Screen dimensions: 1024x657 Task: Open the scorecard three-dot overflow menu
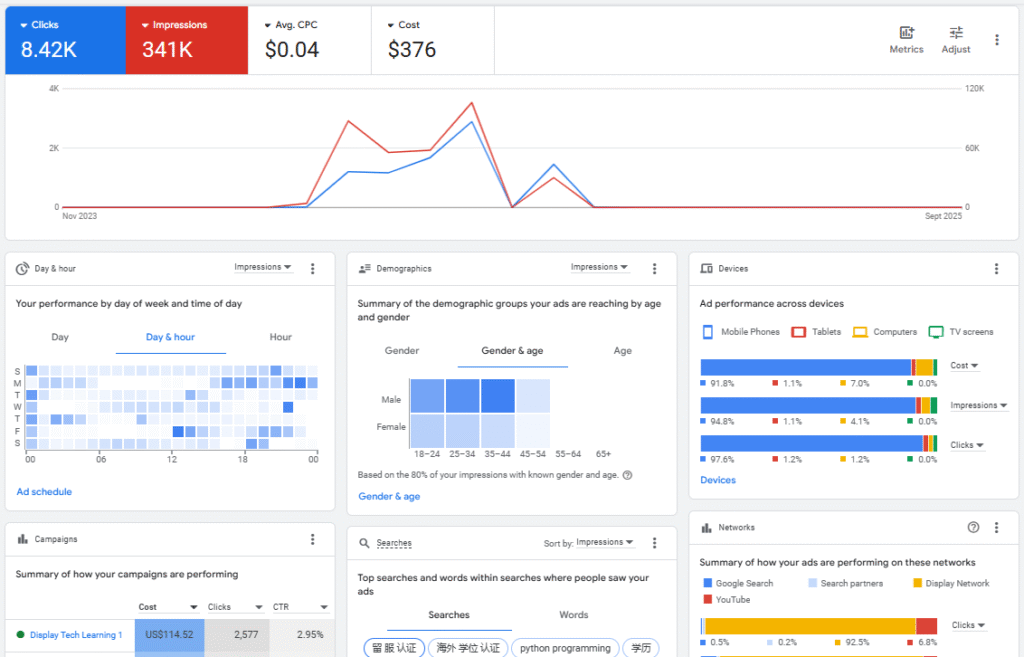point(996,40)
